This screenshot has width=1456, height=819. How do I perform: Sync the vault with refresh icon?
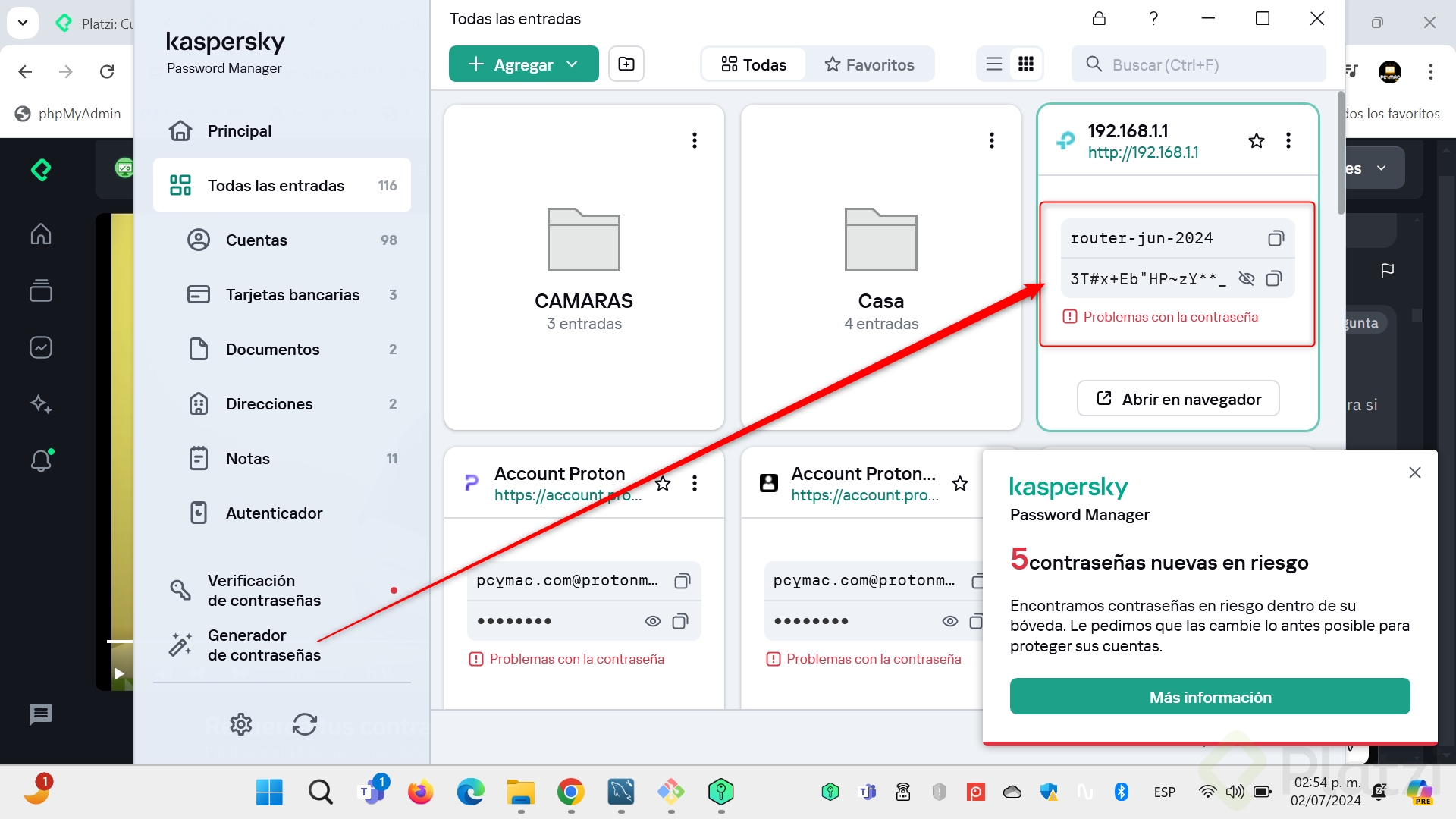305,725
